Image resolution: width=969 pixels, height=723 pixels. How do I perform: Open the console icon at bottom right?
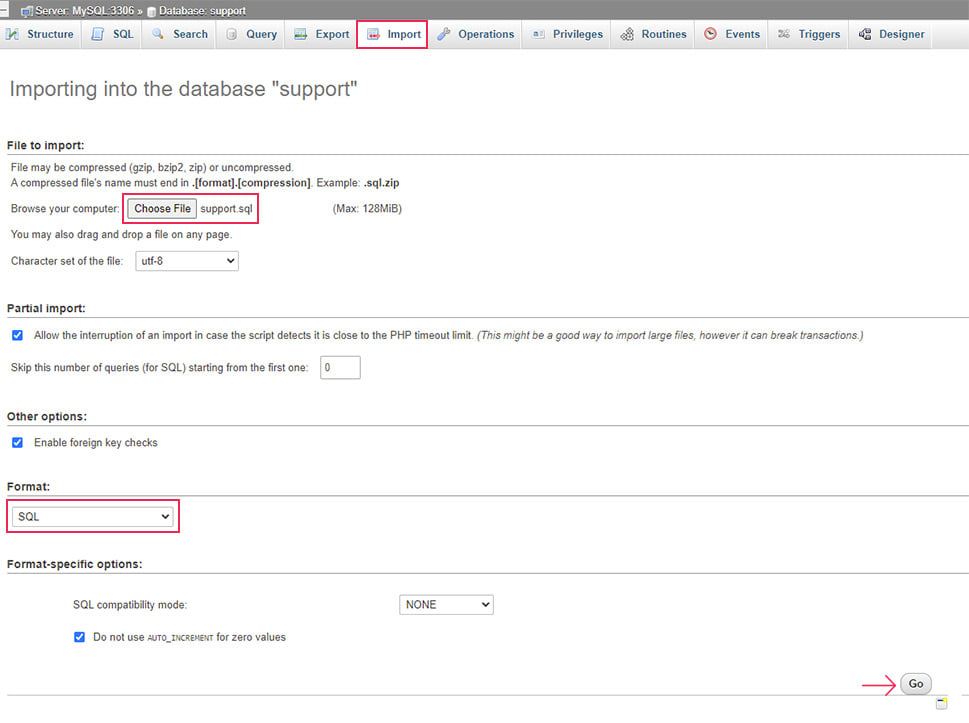(x=941, y=703)
